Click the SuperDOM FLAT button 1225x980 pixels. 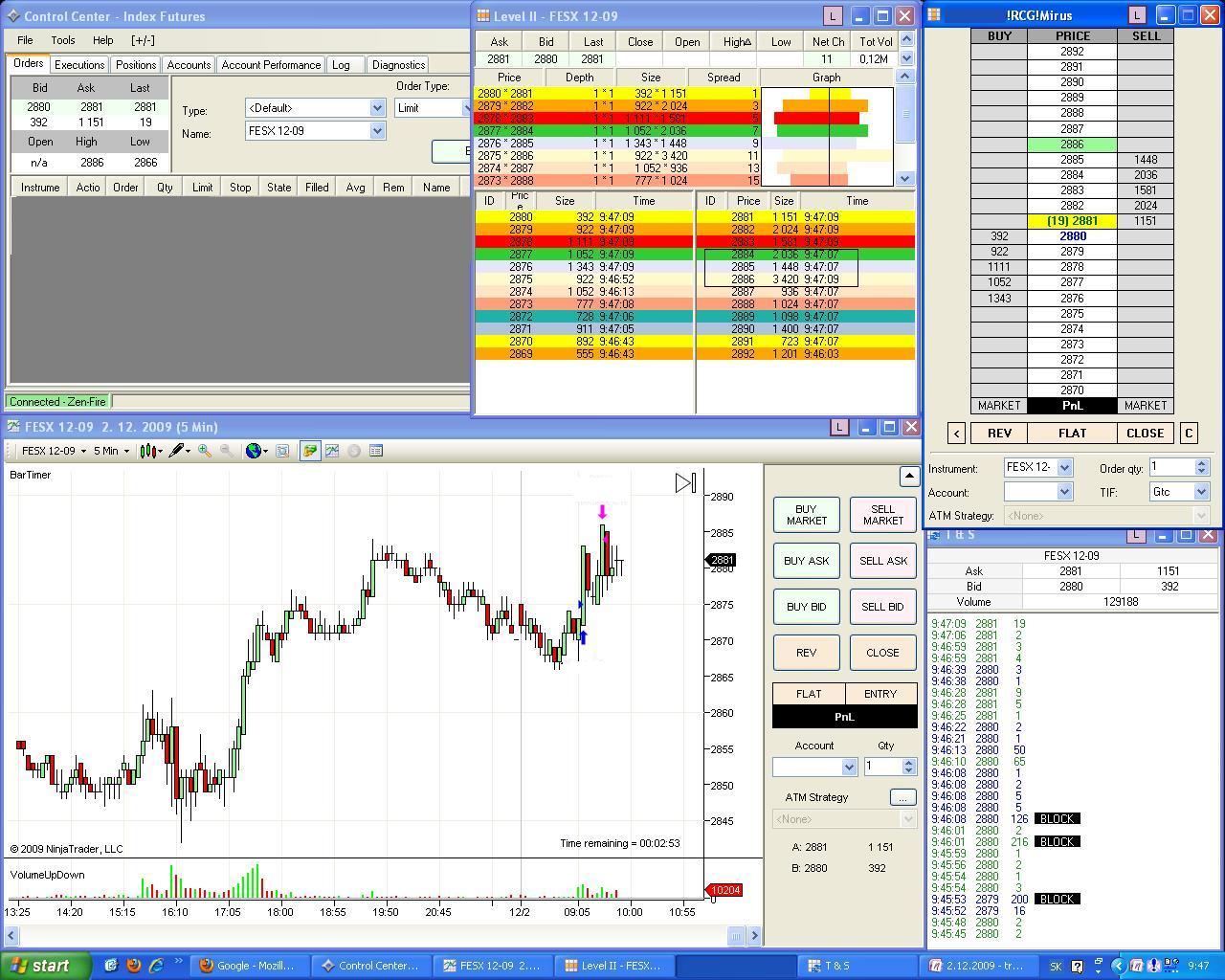click(x=1072, y=434)
